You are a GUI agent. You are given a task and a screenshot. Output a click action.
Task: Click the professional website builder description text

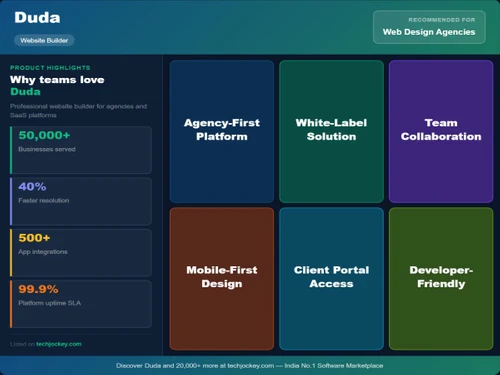pyautogui.click(x=78, y=111)
